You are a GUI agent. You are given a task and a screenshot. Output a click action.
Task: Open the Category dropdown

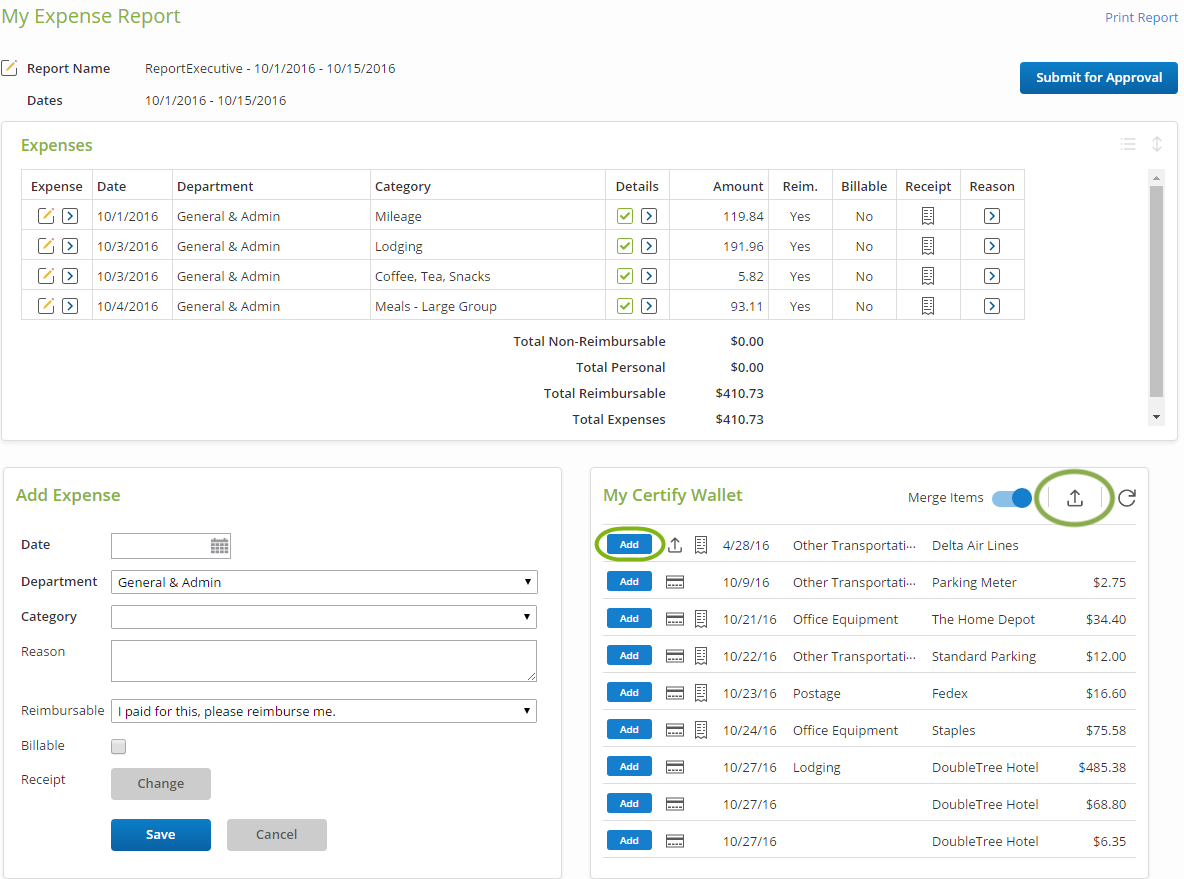[527, 616]
